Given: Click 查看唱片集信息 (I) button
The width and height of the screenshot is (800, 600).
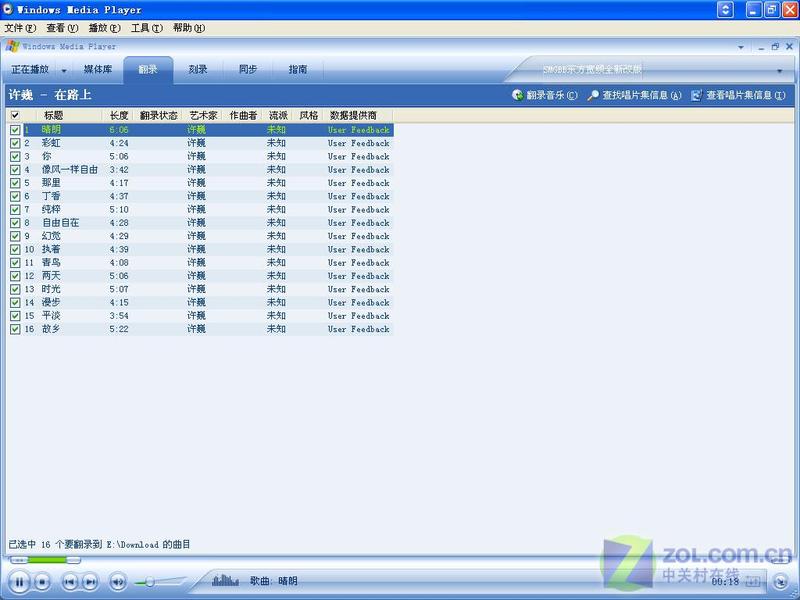Looking at the screenshot, I should [x=738, y=95].
